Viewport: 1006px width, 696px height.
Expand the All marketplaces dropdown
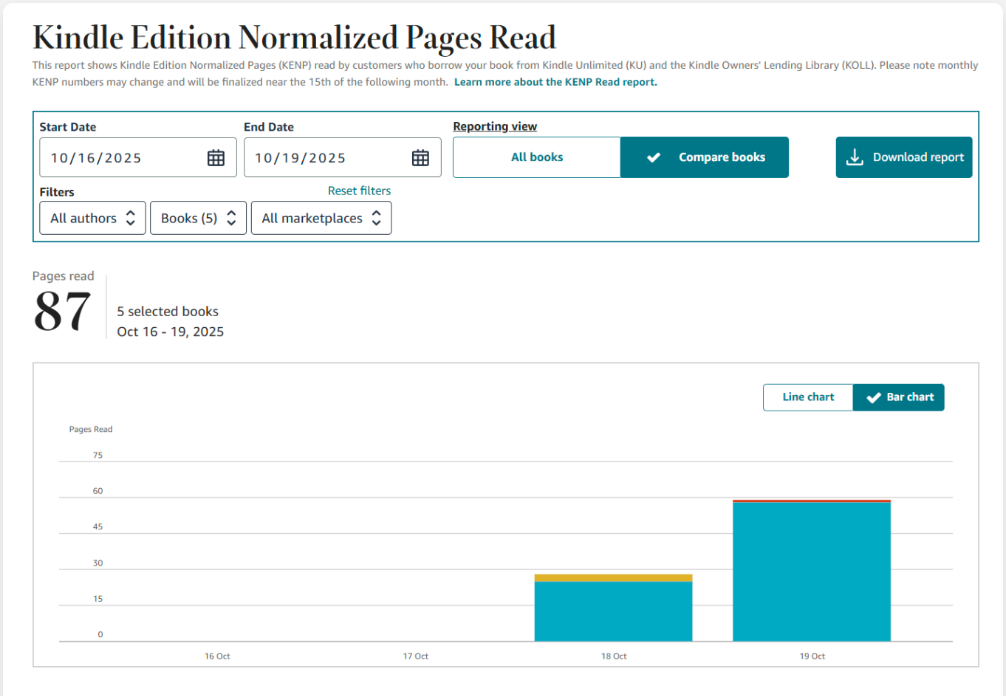[x=321, y=218]
